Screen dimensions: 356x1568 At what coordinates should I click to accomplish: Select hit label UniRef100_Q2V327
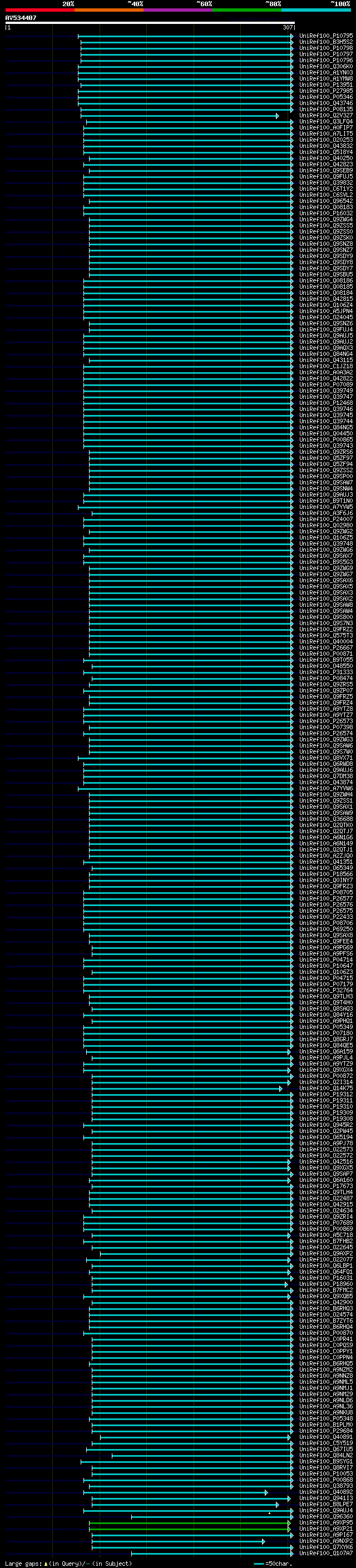[x=325, y=115]
